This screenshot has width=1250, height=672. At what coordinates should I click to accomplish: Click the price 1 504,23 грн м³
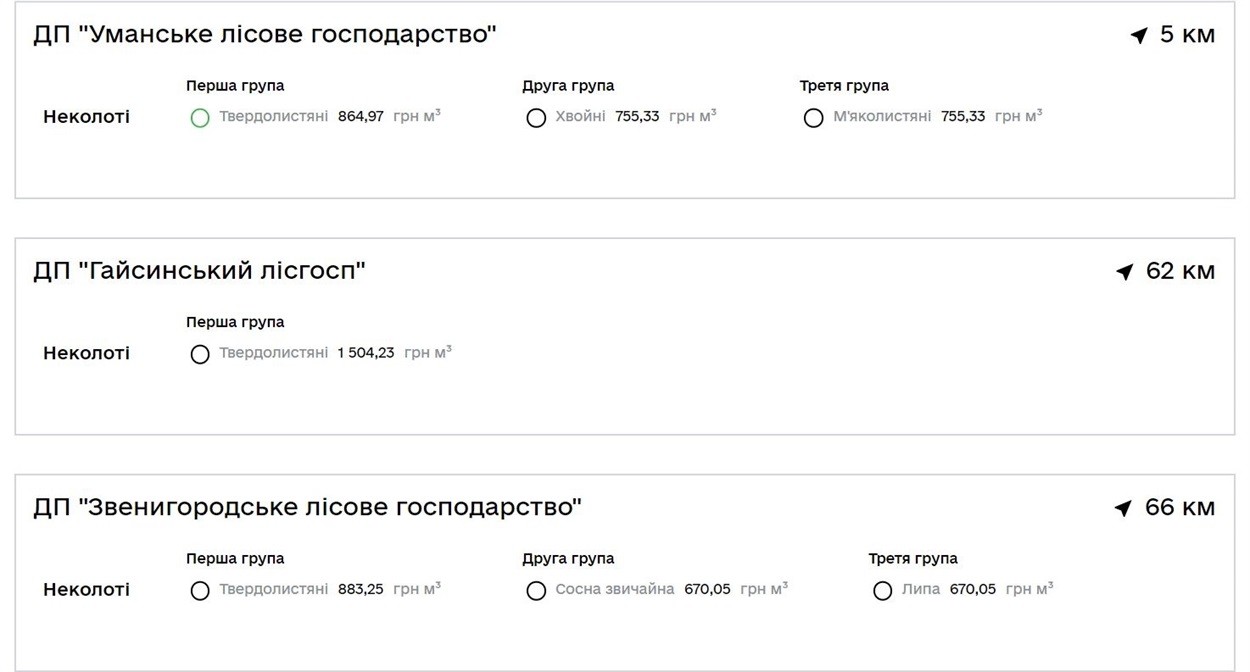pyautogui.click(x=394, y=352)
